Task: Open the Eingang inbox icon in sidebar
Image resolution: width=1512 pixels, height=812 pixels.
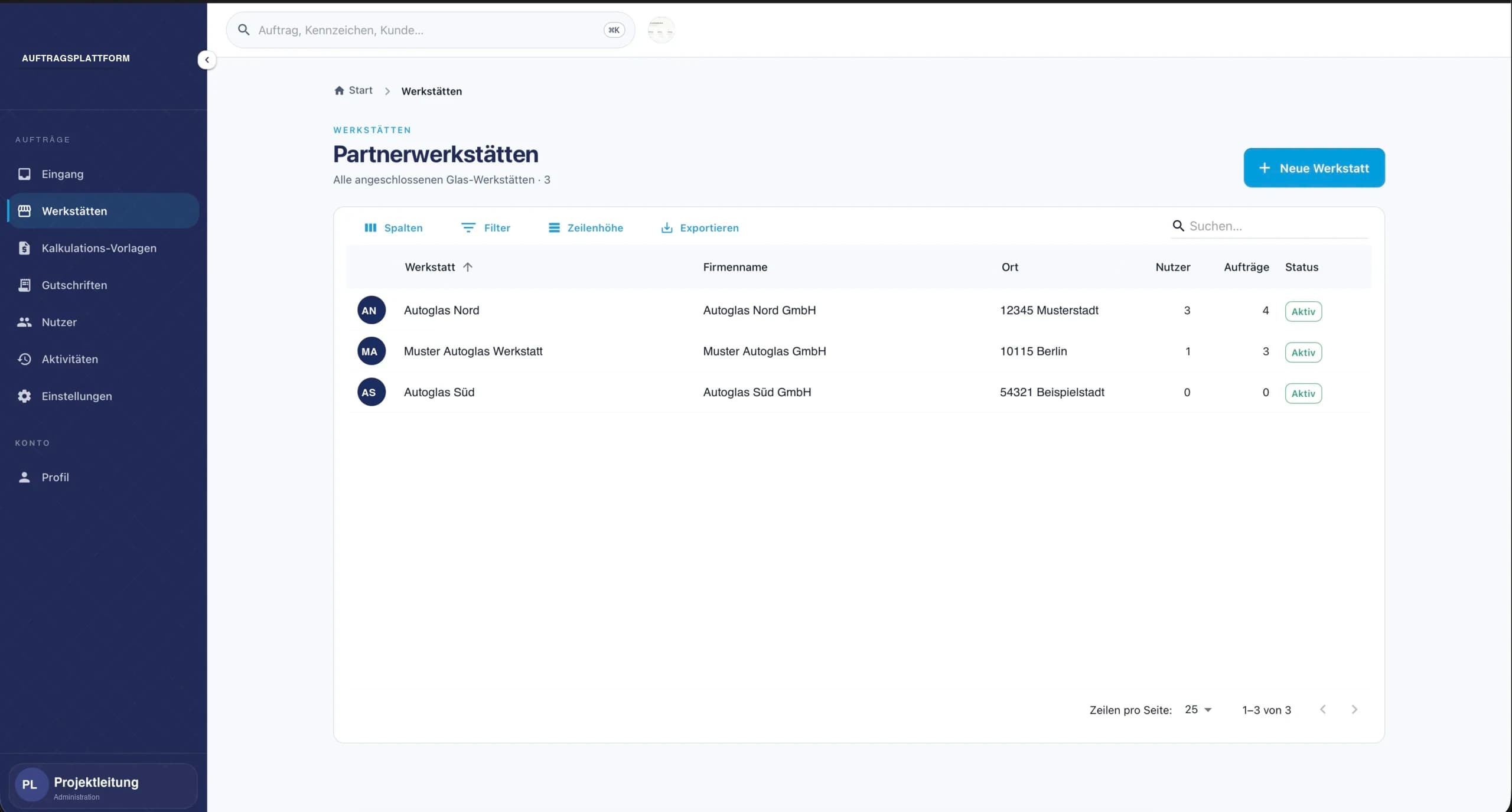Action: (24, 174)
